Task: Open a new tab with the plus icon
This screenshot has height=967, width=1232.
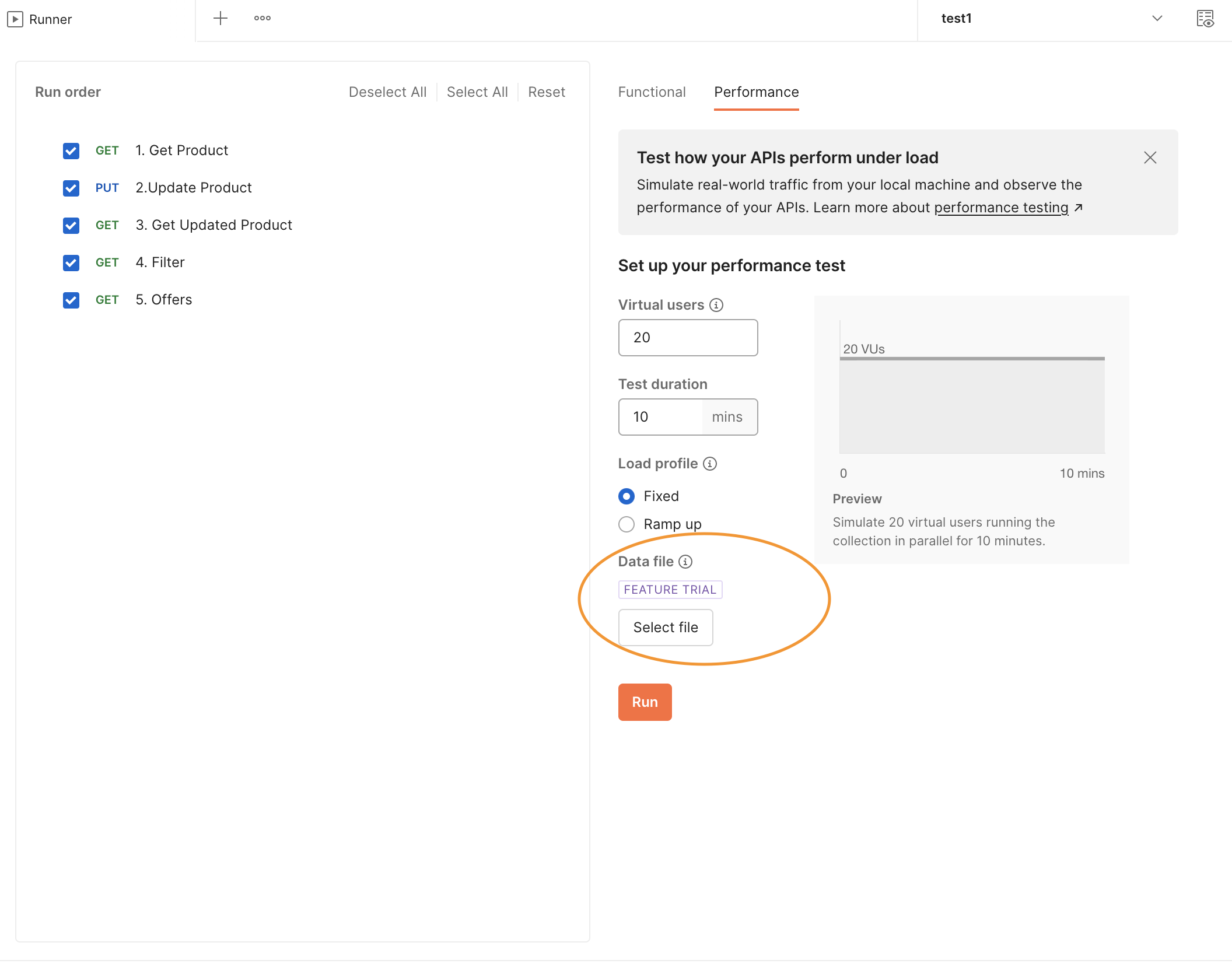Action: point(220,18)
